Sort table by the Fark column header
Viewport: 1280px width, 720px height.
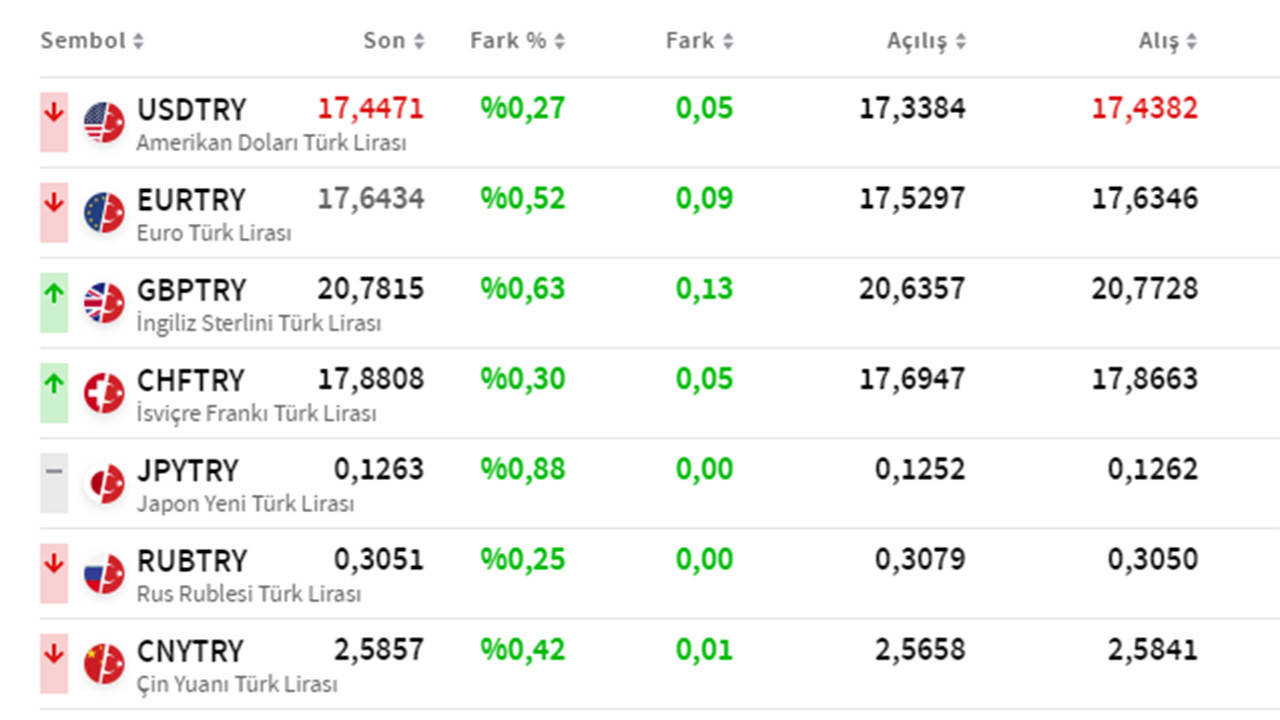(700, 41)
